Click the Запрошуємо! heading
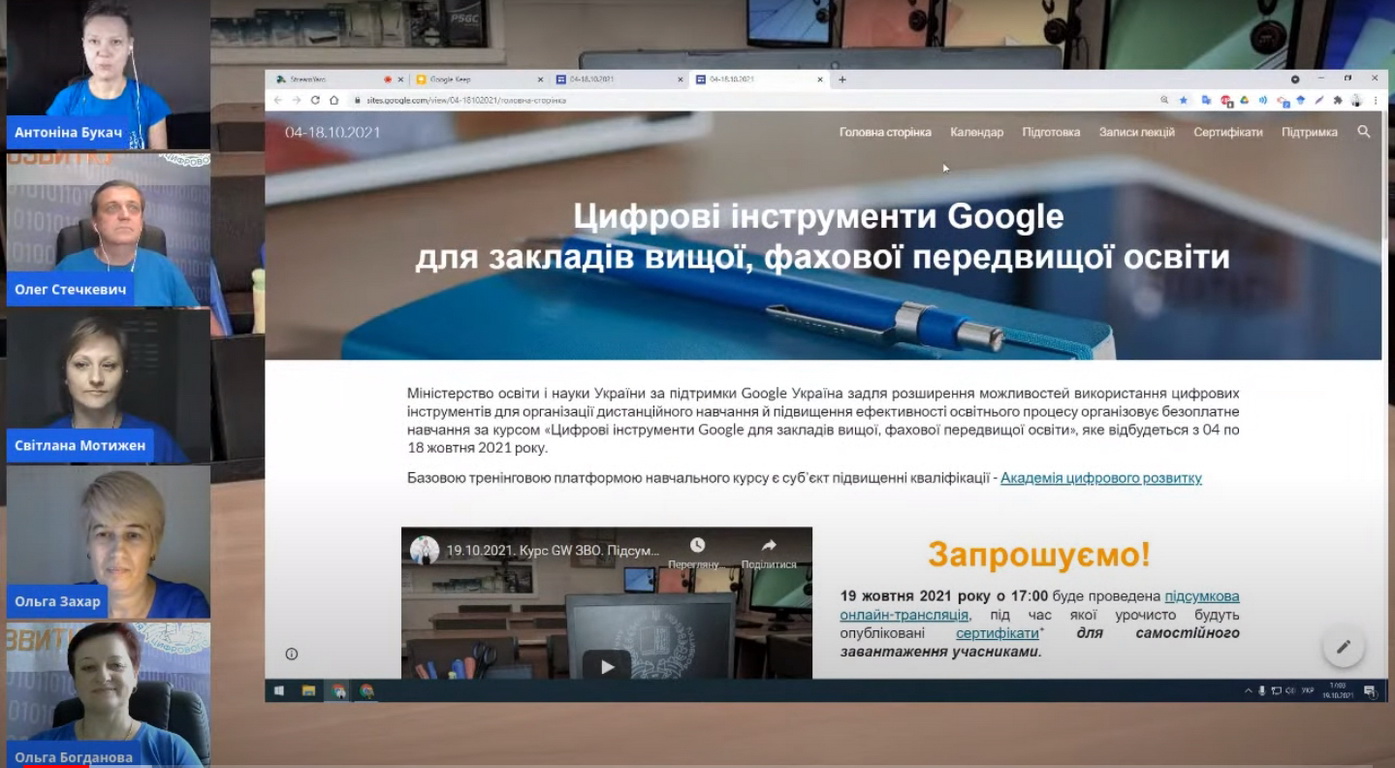1395x768 pixels. (1039, 554)
